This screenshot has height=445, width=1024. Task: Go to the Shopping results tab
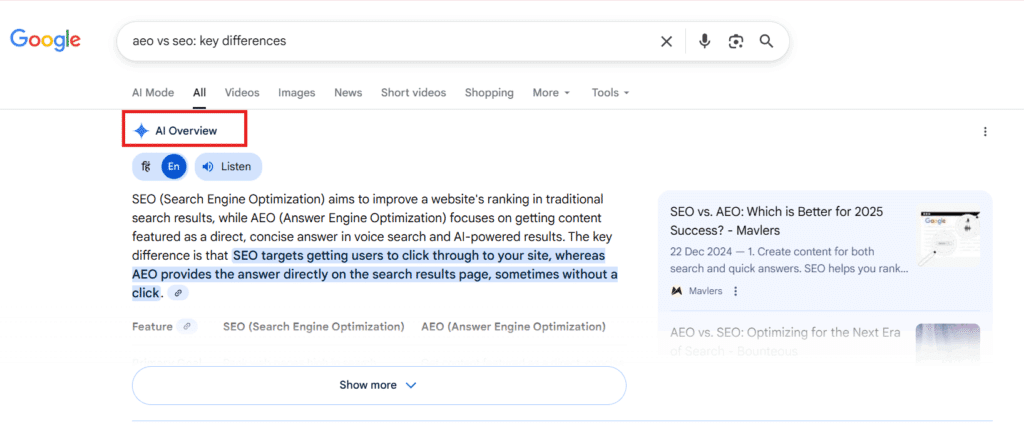pos(489,93)
